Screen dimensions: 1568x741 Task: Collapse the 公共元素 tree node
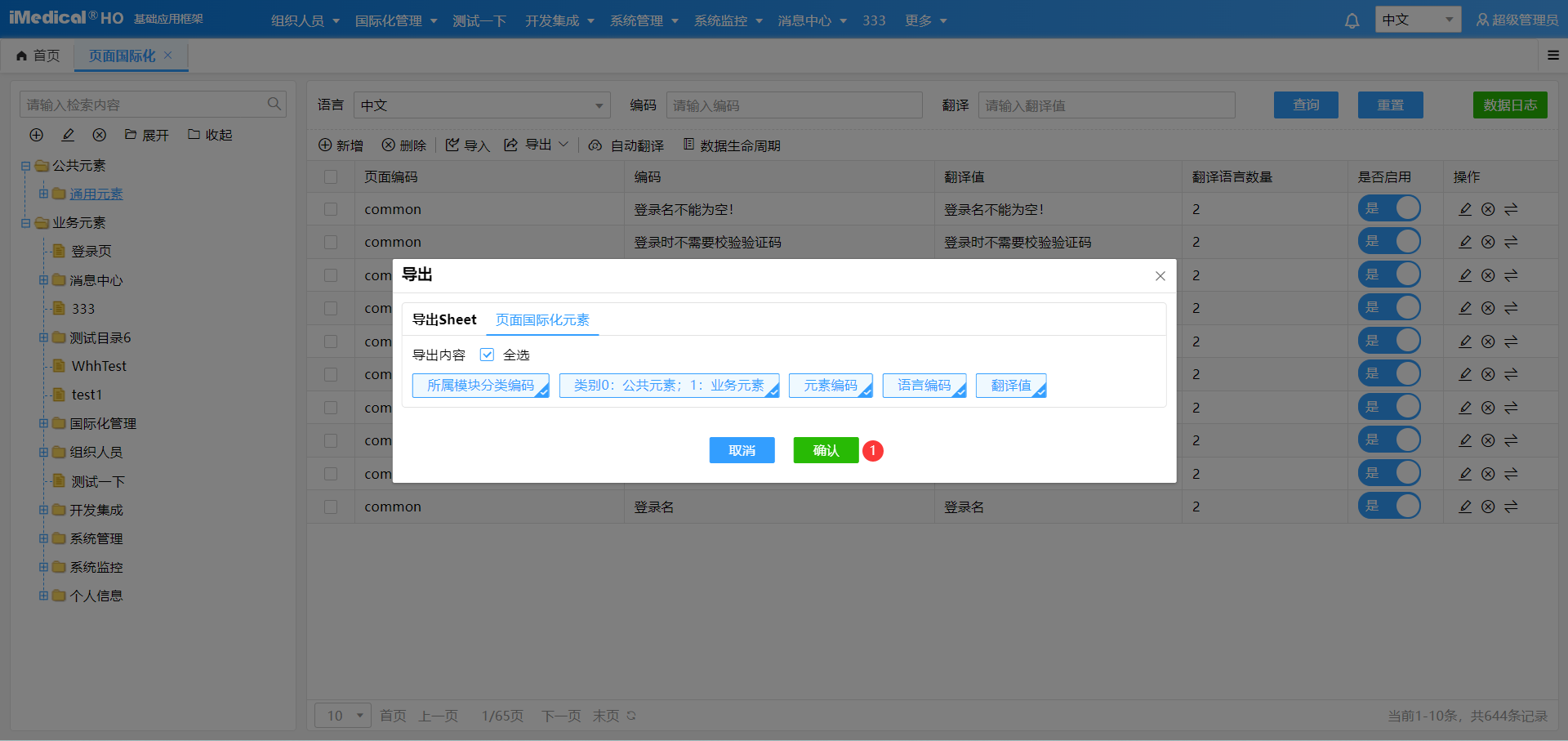[25, 166]
